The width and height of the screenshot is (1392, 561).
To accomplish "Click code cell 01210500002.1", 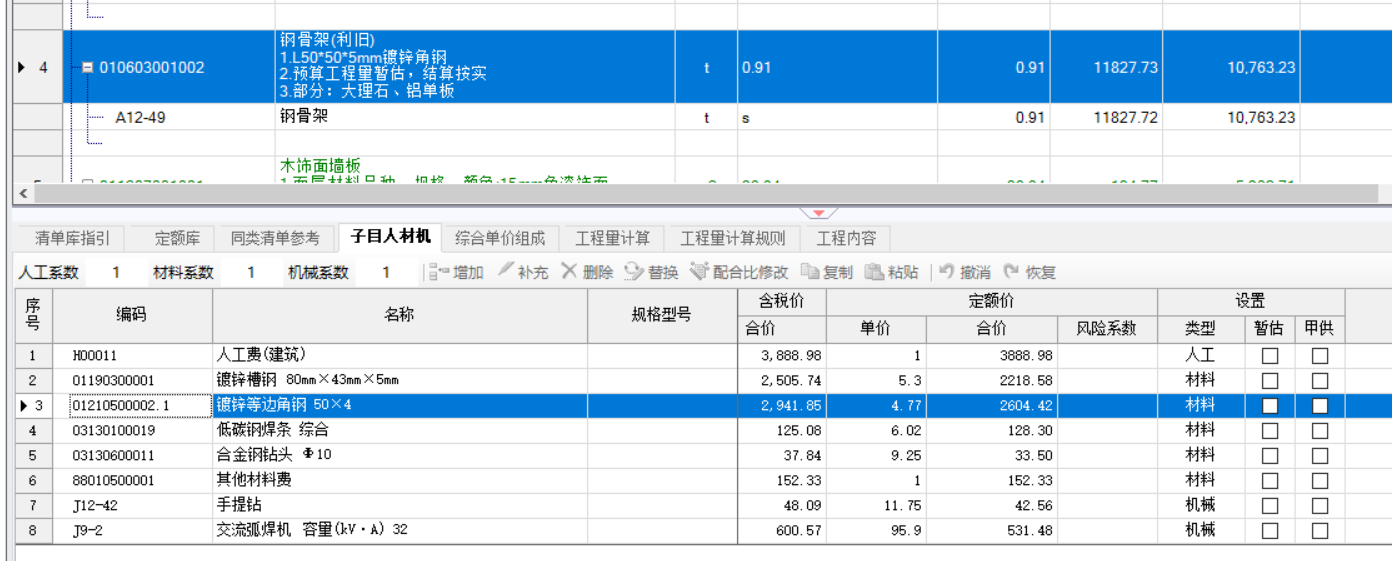I will 132,405.
